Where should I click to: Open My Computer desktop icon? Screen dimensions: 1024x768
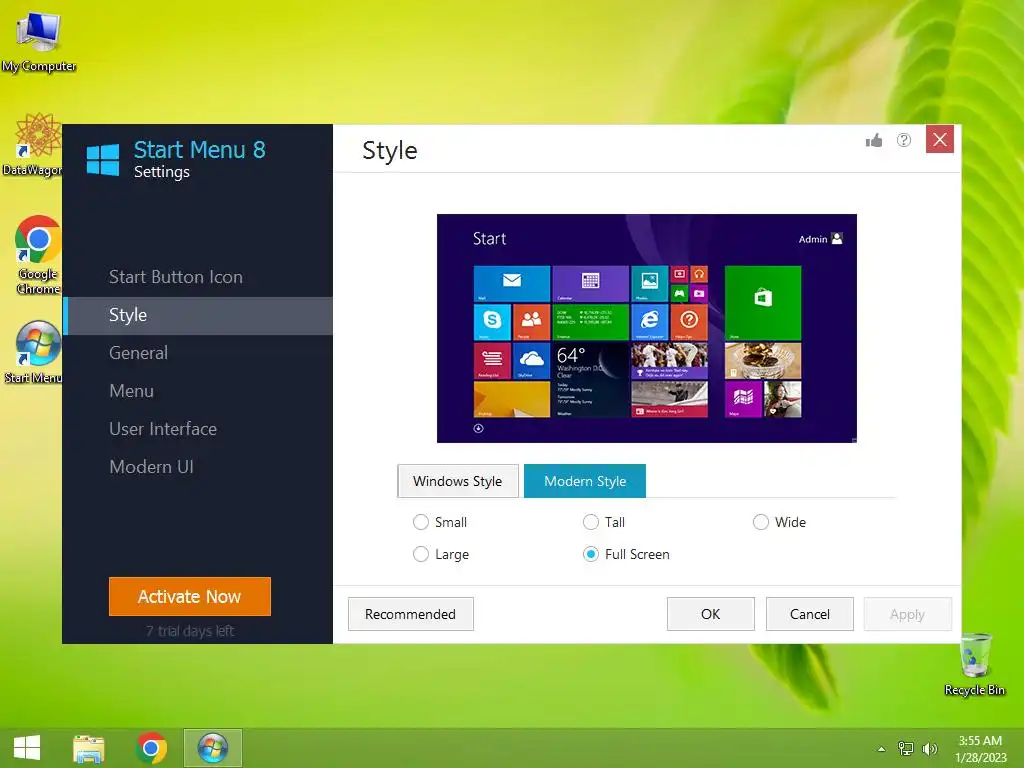(x=39, y=42)
